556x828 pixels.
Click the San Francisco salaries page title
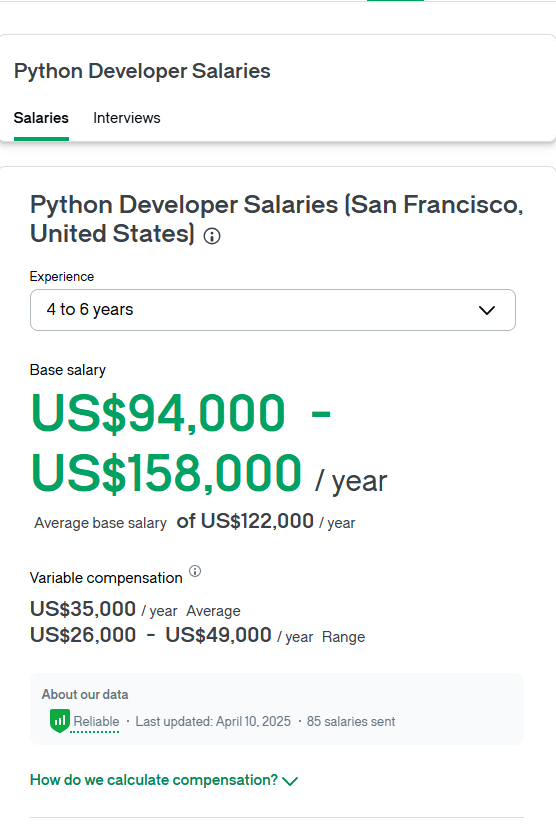click(277, 219)
